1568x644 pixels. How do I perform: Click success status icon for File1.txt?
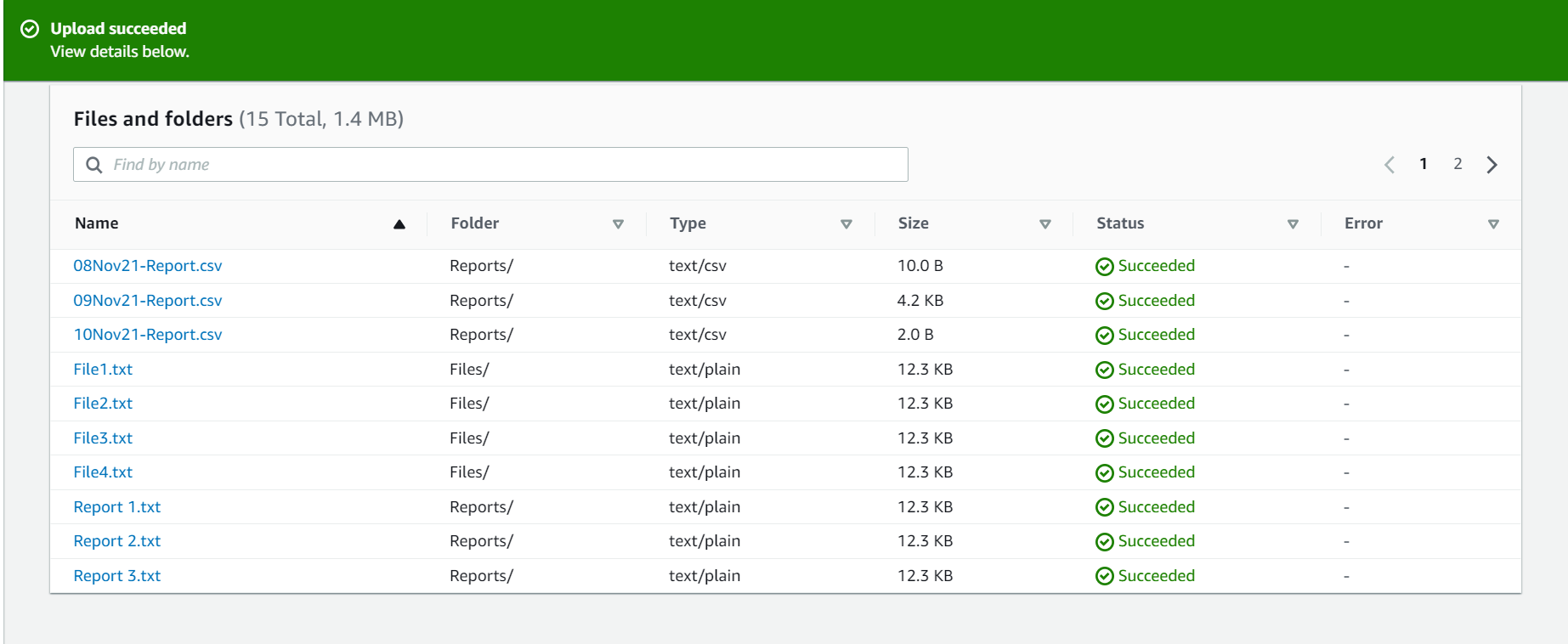pos(1104,370)
